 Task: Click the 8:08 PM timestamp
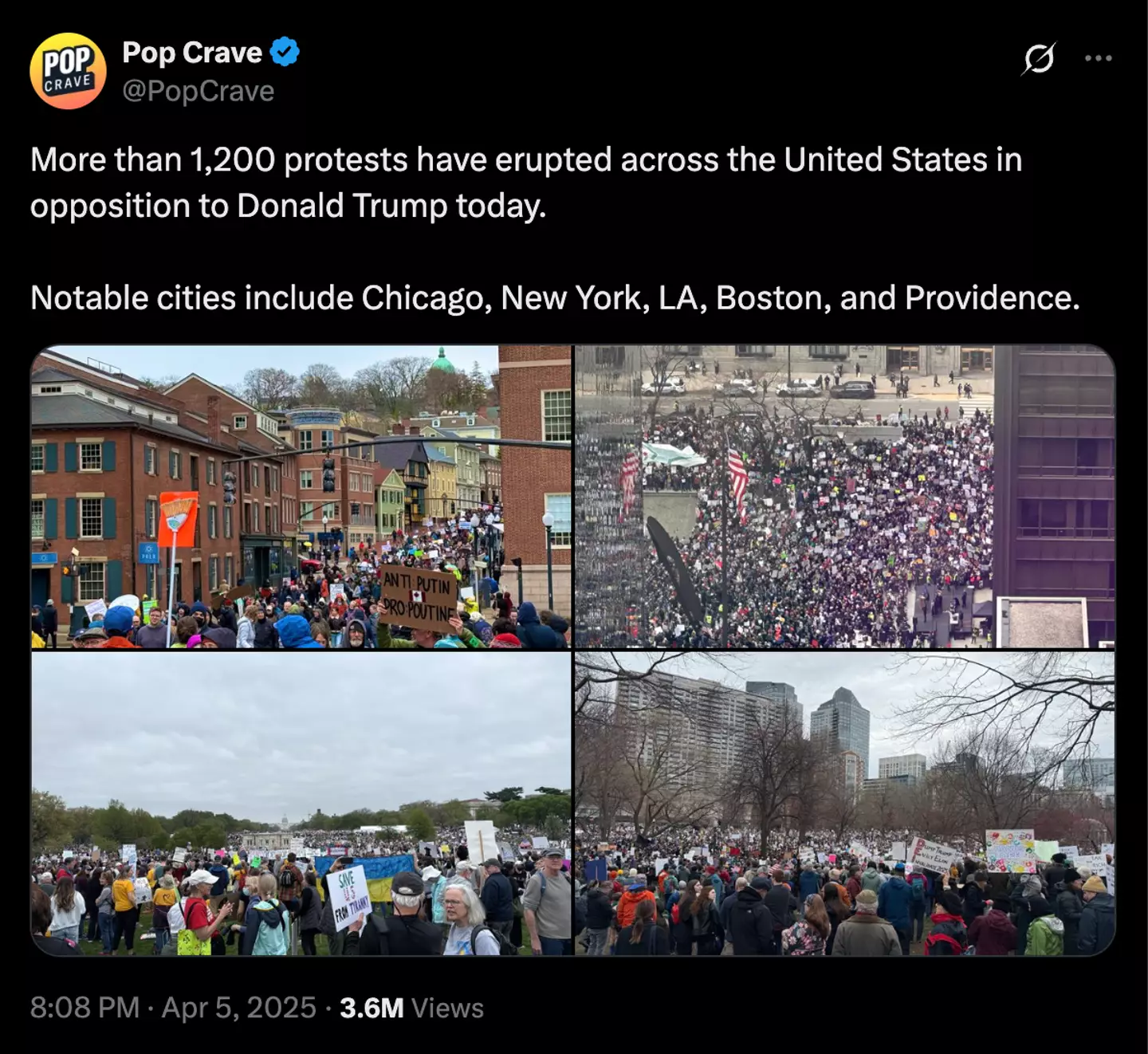click(x=85, y=1008)
